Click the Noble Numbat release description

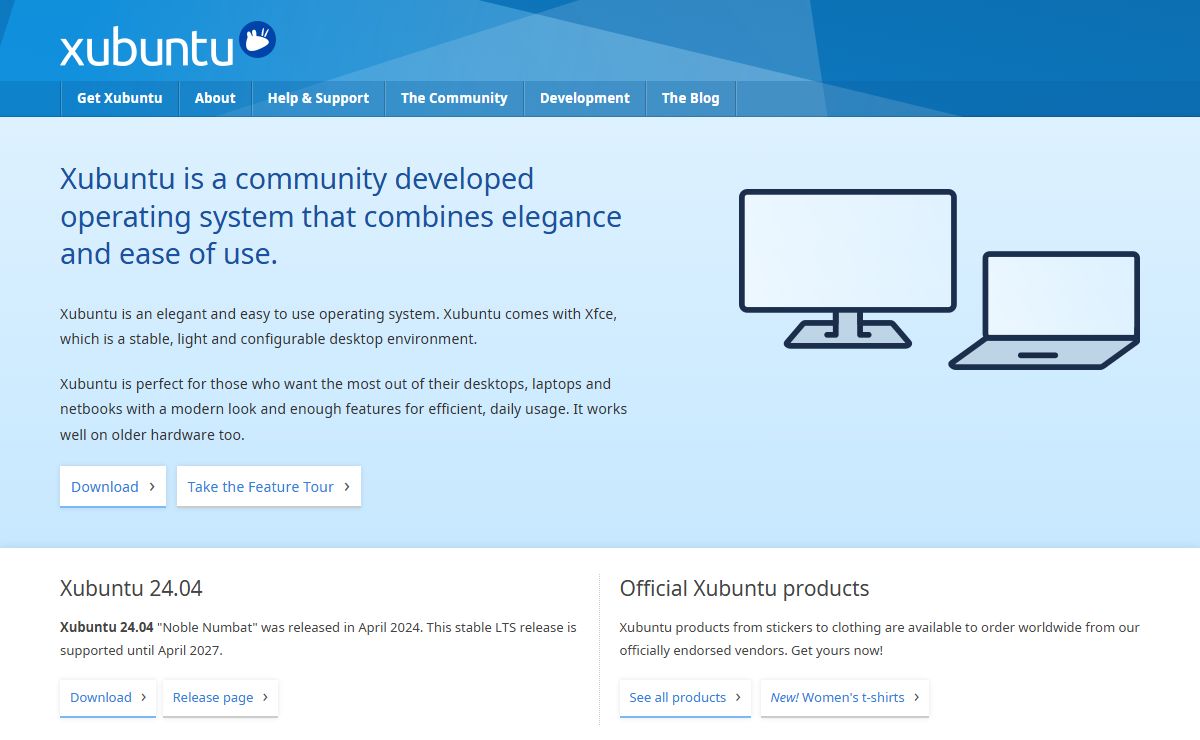(318, 639)
